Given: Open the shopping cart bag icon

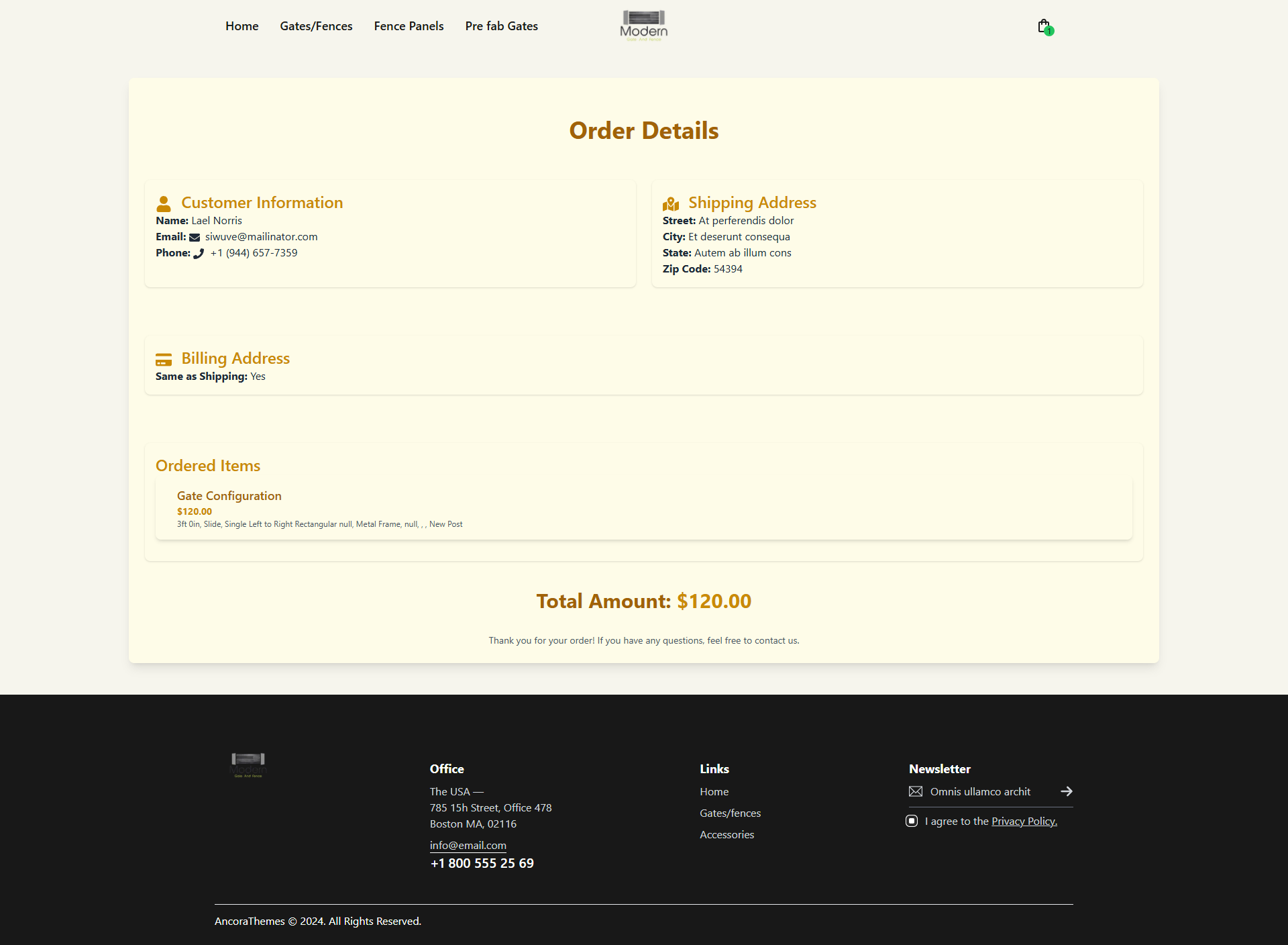Looking at the screenshot, I should point(1044,26).
